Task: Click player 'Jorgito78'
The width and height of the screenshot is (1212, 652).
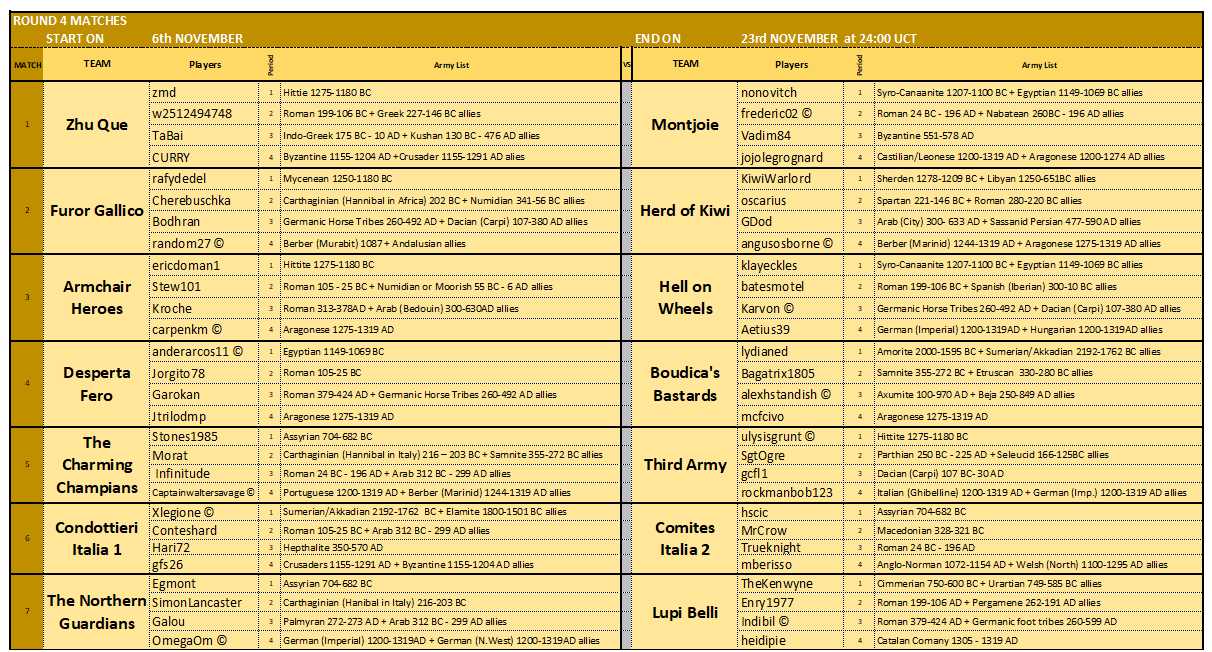Action: pyautogui.click(x=178, y=373)
